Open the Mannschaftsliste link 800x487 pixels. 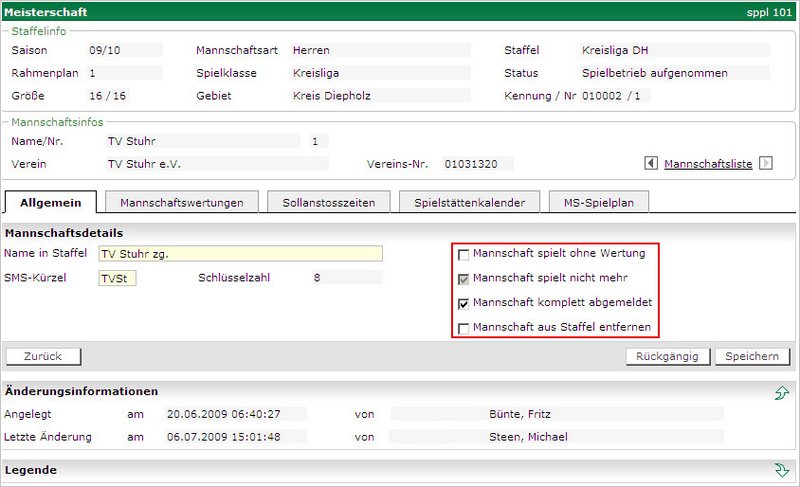[708, 164]
